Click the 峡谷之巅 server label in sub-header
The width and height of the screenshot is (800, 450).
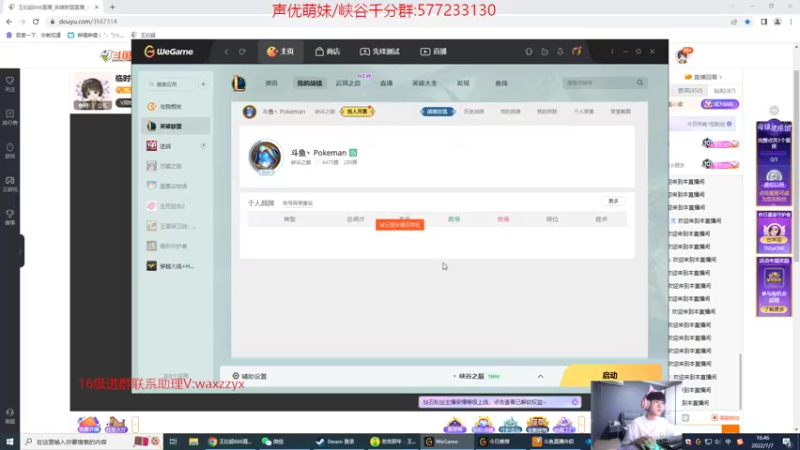324,111
